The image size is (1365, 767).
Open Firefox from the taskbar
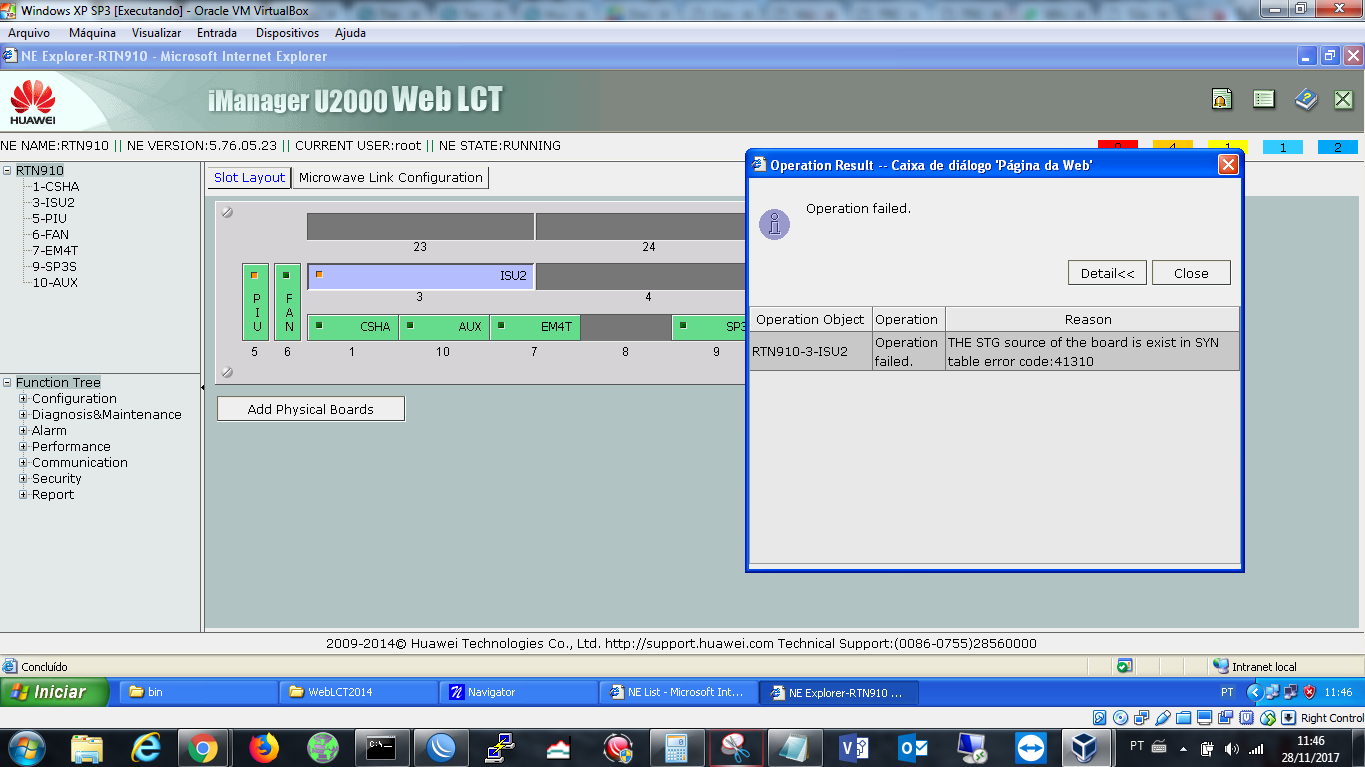264,747
